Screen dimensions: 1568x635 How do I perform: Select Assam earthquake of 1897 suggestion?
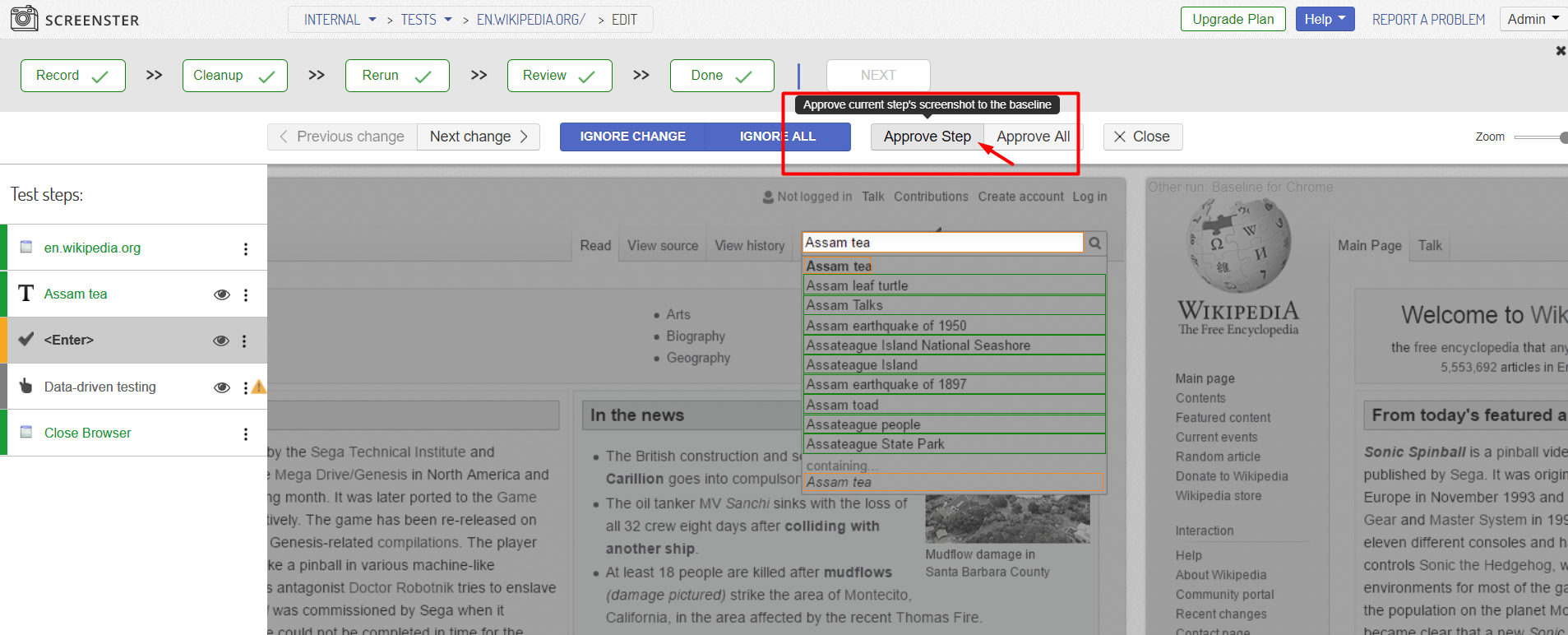click(955, 384)
